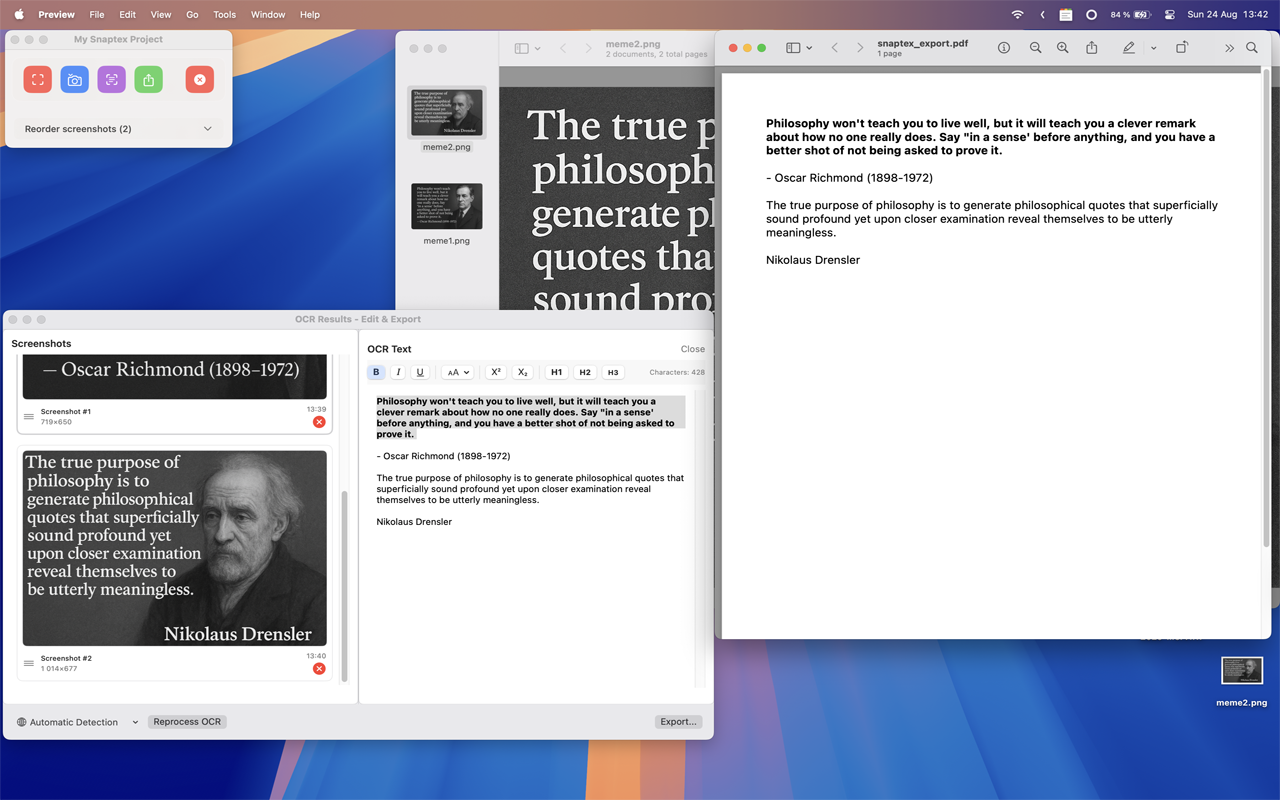1280x800 pixels.
Task: Select the screen capture tool in Snaptex
Action: click(x=37, y=79)
